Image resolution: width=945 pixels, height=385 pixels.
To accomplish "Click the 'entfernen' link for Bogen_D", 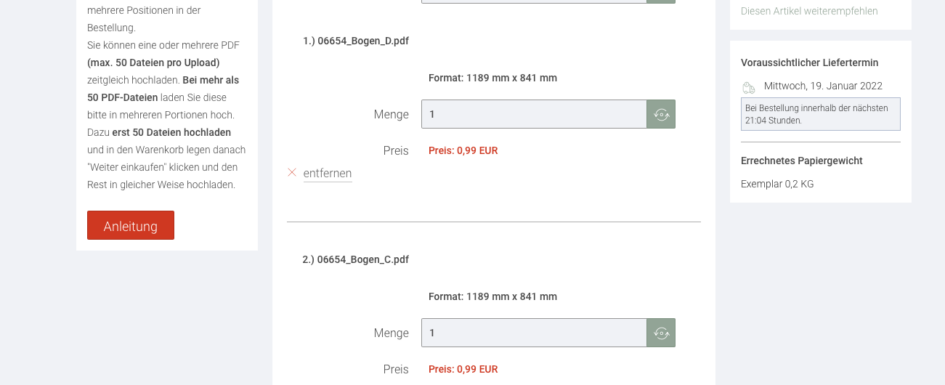I will (x=327, y=173).
